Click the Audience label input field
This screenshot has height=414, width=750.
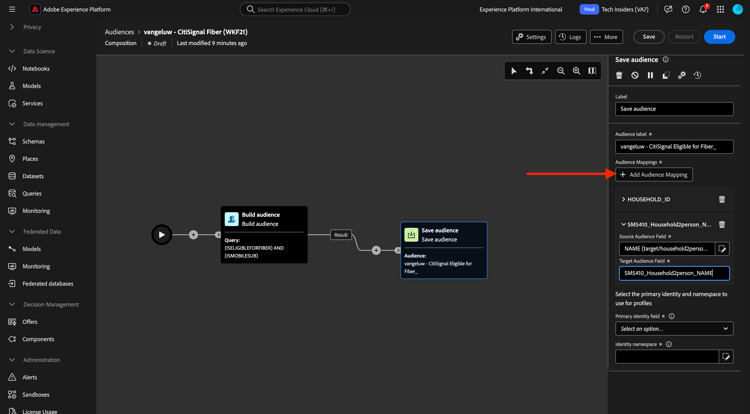[674, 146]
